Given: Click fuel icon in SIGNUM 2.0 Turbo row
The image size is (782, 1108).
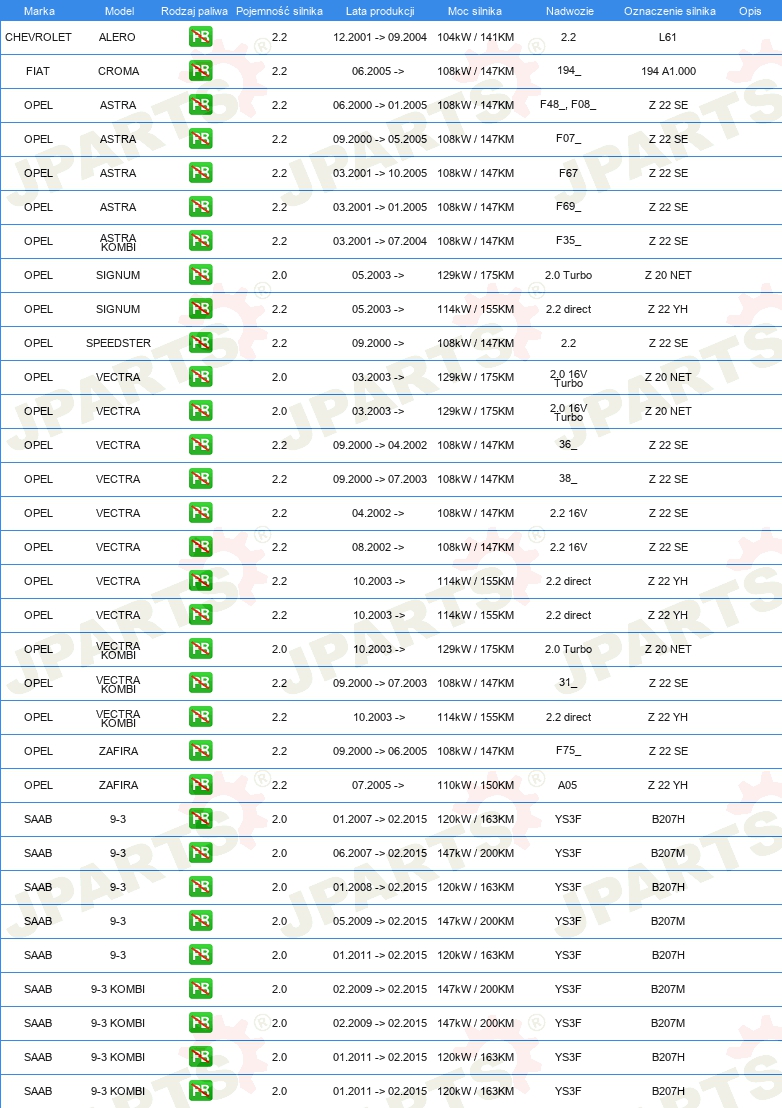Looking at the screenshot, I should 201,275.
